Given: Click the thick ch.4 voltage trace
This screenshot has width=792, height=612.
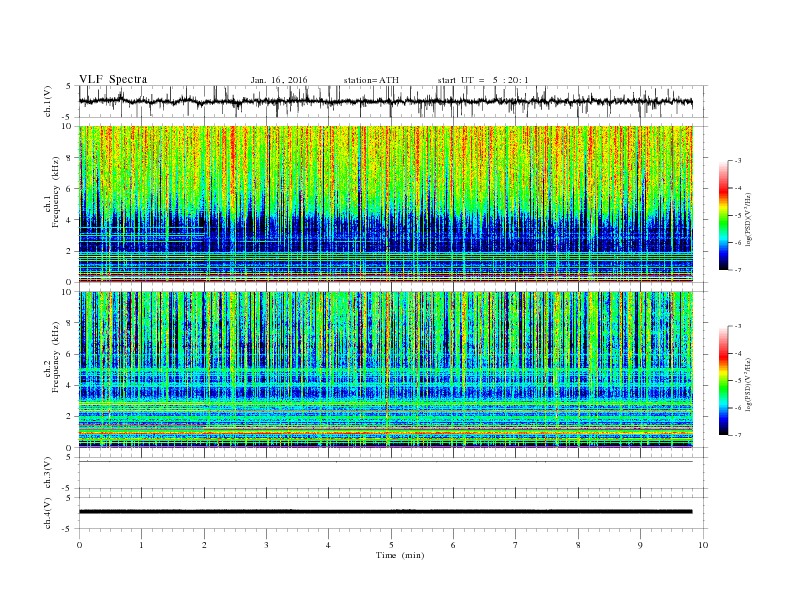Looking at the screenshot, I should coord(385,512).
